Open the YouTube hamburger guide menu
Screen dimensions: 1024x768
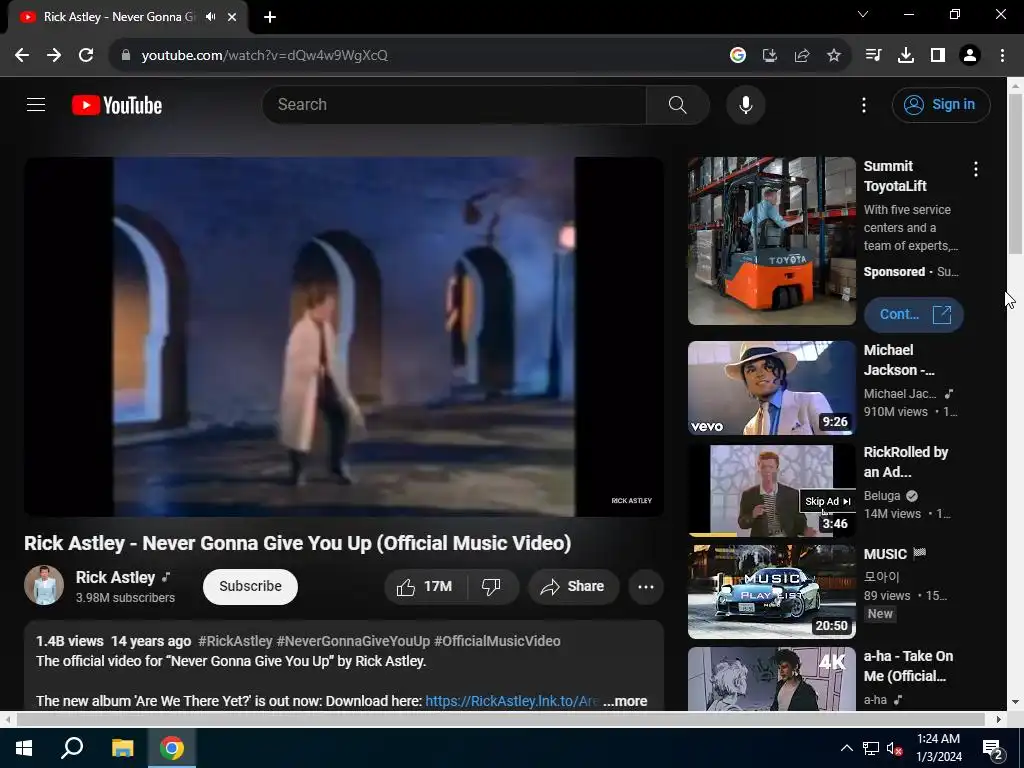click(x=36, y=104)
